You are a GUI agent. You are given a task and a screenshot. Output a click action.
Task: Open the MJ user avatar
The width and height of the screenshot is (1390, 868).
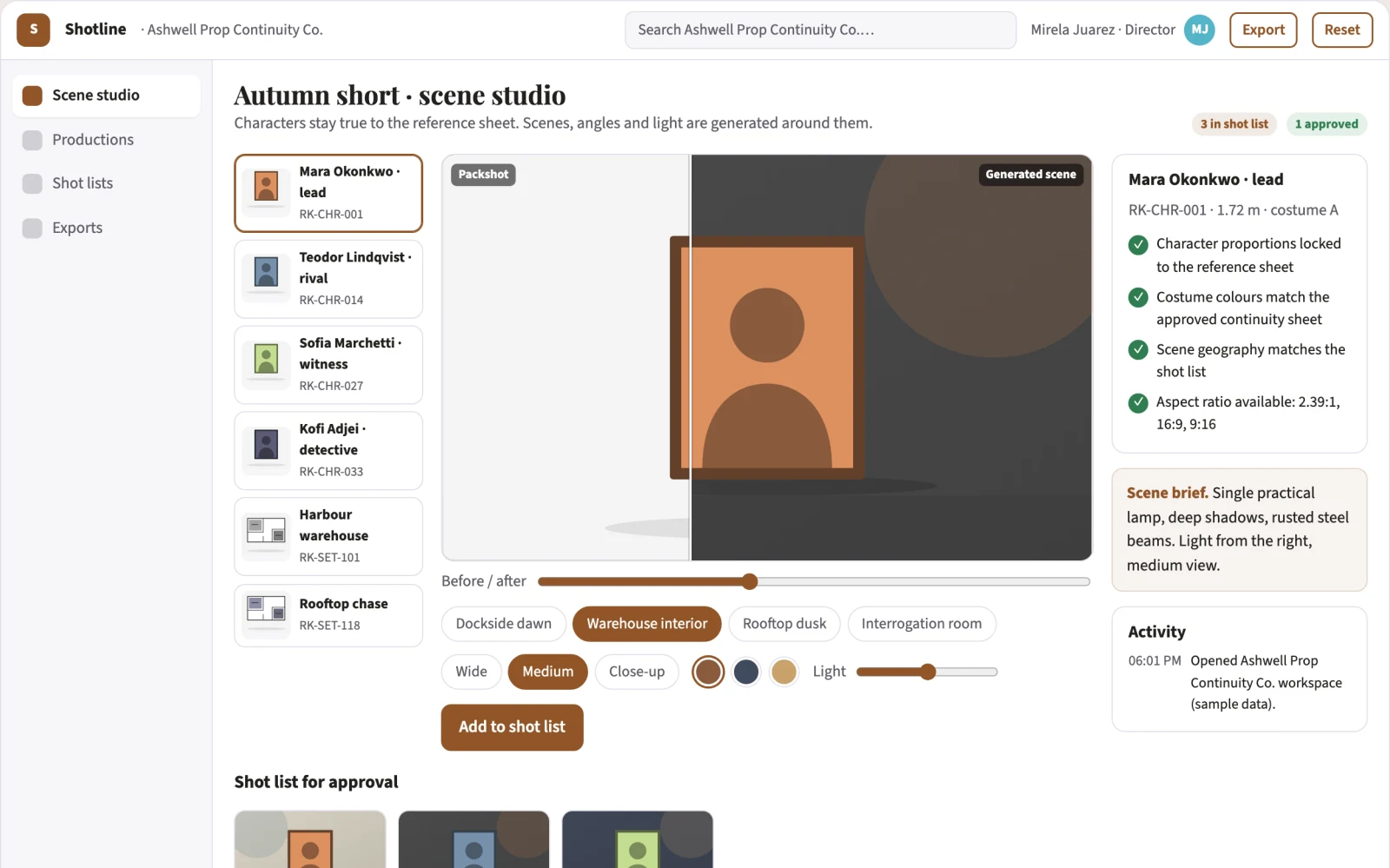coord(1199,30)
